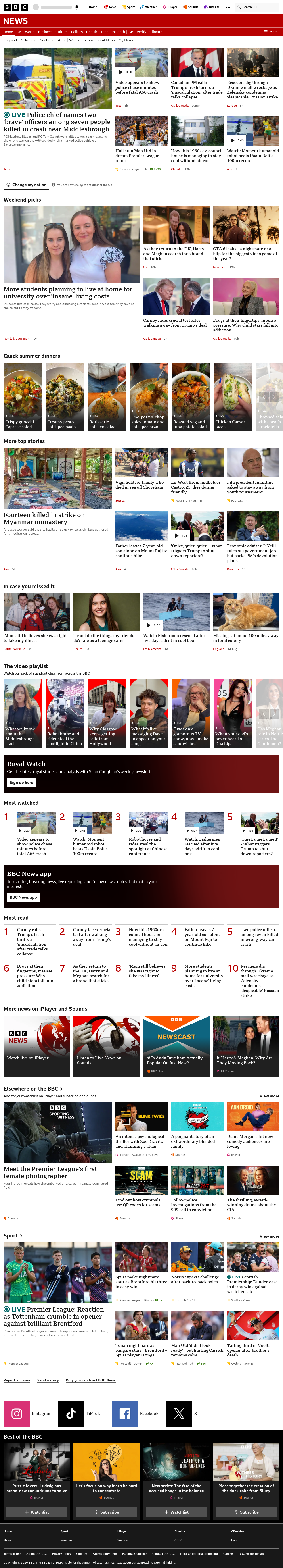Open the Privacy Policy footer link
Viewport: 283px width, 1568px height.
click(61, 1553)
